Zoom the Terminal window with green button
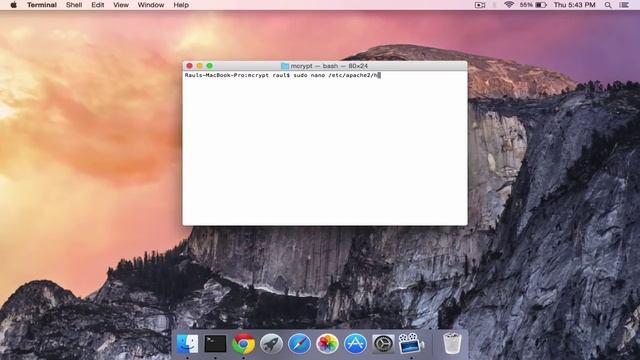Screen dimensions: 640x360 (x=209, y=66)
